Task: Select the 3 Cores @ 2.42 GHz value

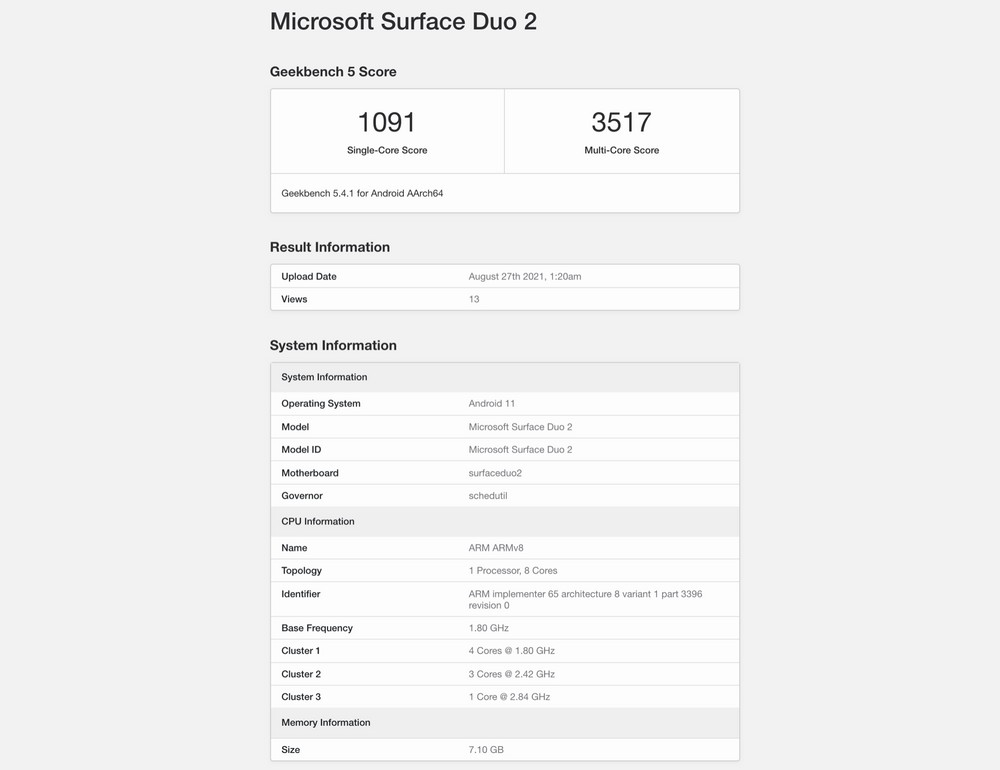Action: (511, 674)
